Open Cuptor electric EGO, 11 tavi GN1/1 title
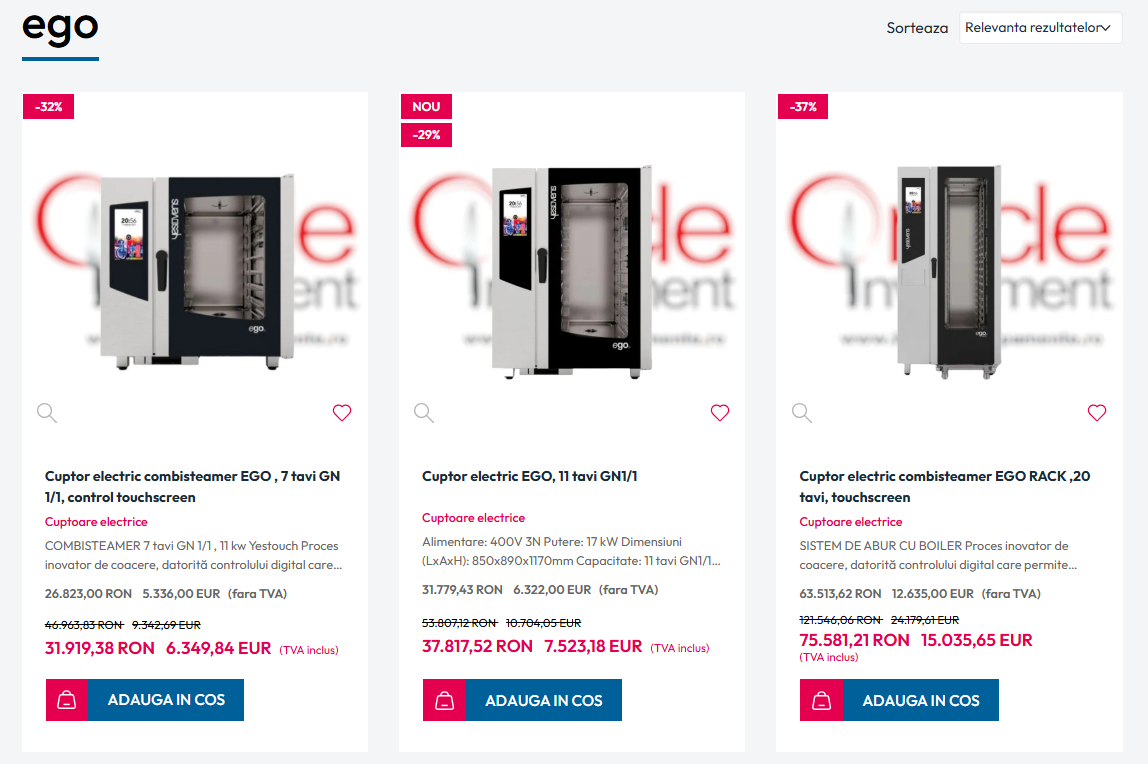The image size is (1148, 764). [x=529, y=476]
